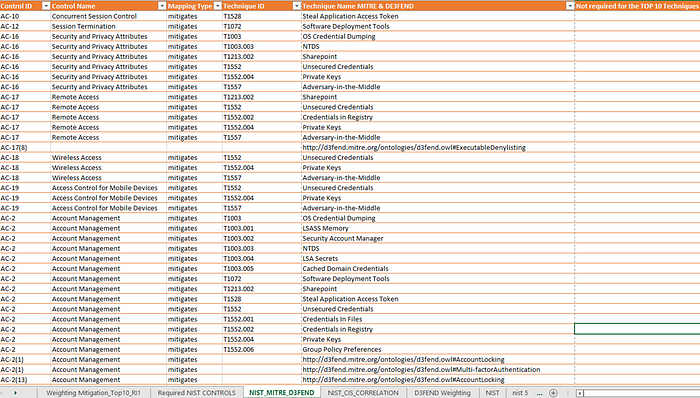
Task: Click the ExecutableDenylisting d3fend URL cell
Action: 438,147
